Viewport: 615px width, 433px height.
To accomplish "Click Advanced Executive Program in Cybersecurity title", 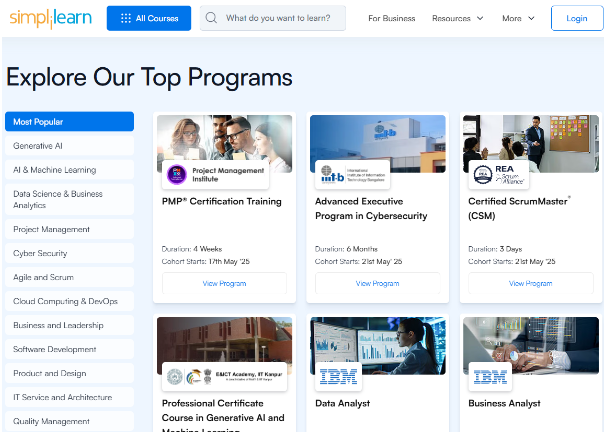I will tap(371, 209).
